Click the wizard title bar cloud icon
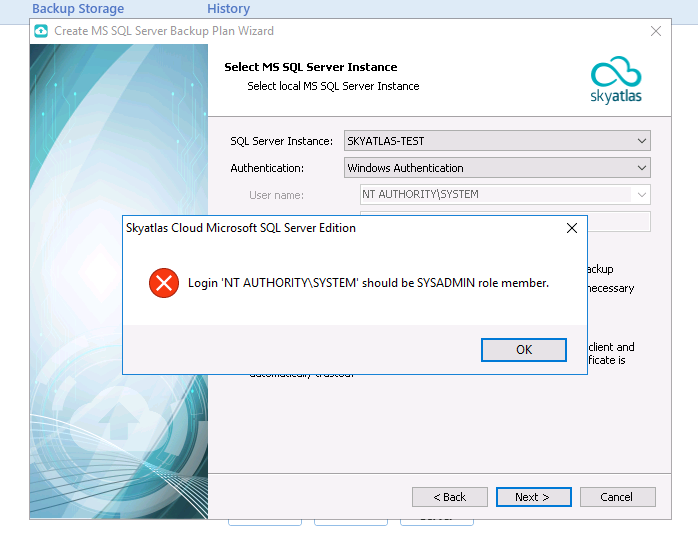Image resolution: width=698 pixels, height=553 pixels. [x=41, y=31]
